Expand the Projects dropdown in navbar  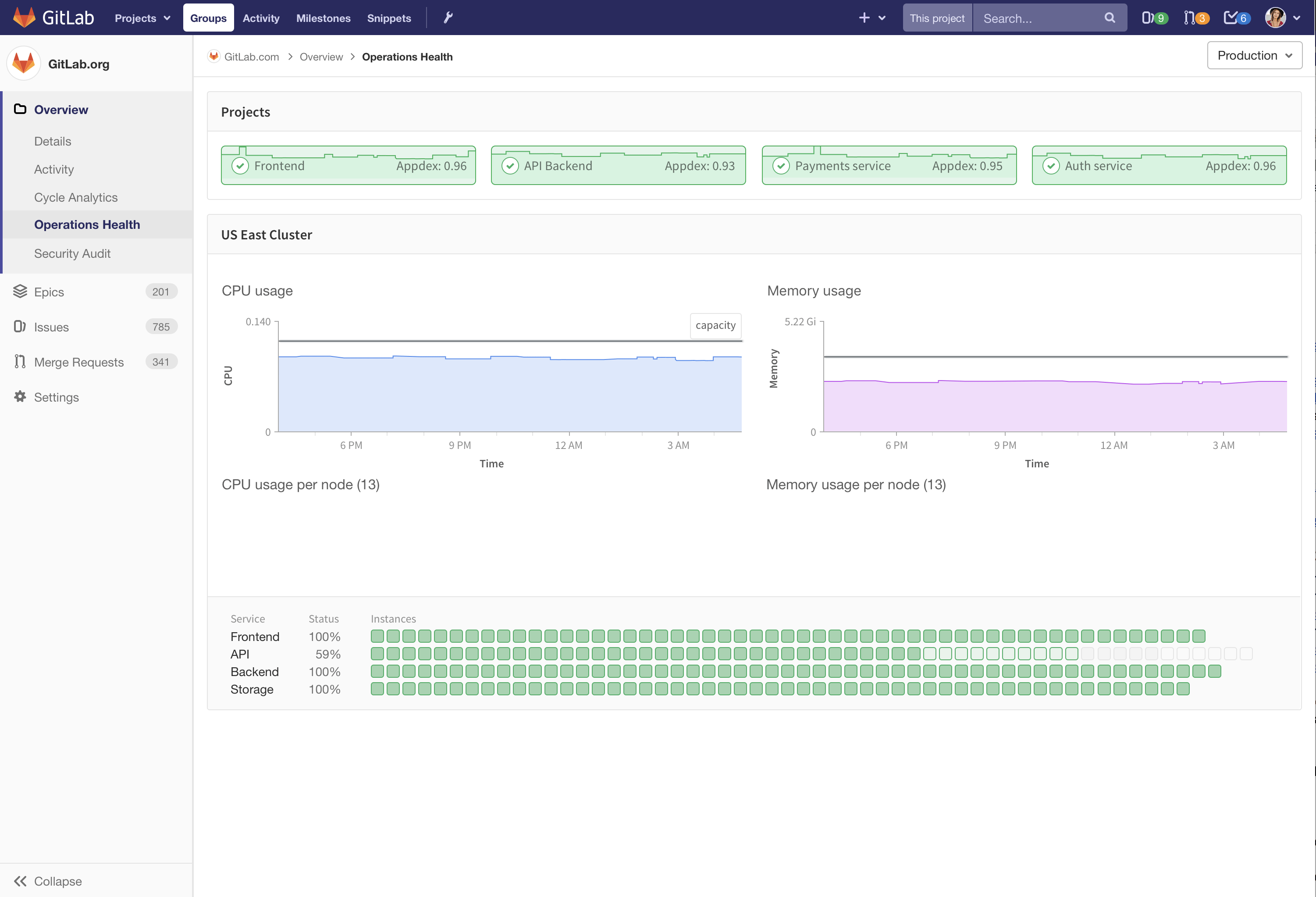[x=142, y=18]
